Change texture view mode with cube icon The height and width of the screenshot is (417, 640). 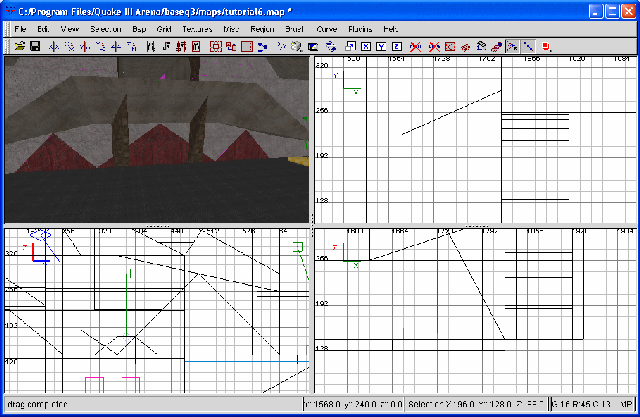tap(297, 47)
